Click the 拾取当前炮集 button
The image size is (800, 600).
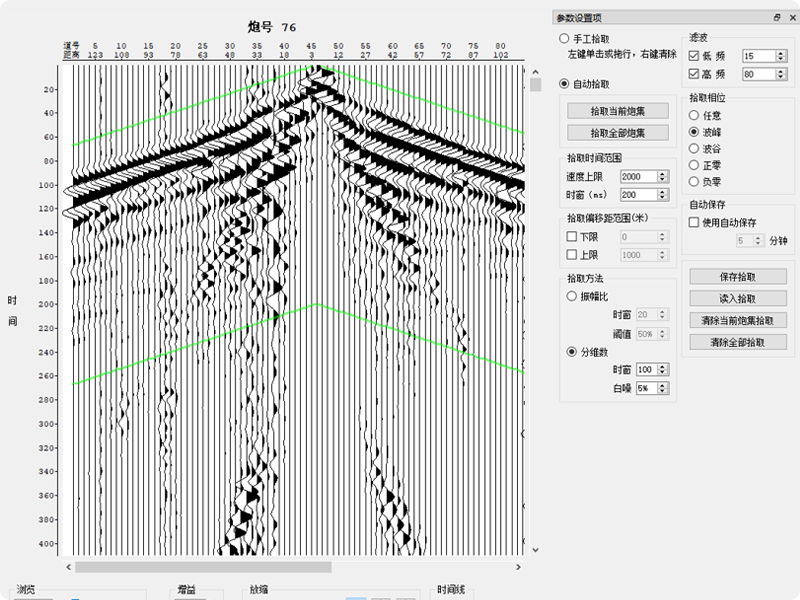point(617,111)
